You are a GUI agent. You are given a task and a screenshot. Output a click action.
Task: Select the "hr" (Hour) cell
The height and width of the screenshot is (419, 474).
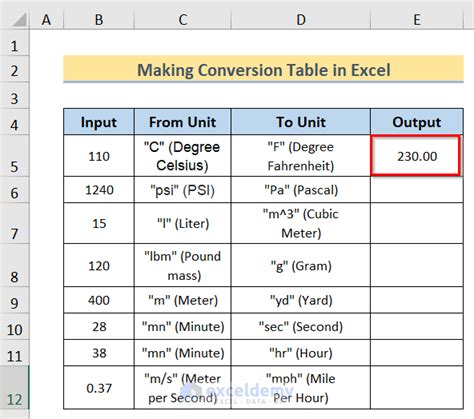pyautogui.click(x=301, y=353)
